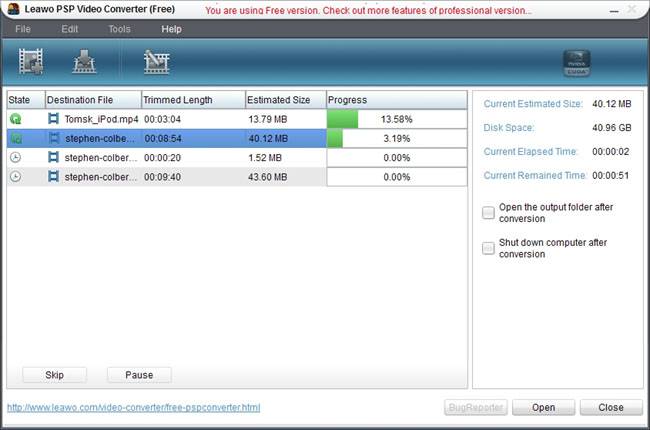
Task: Click the 00:00:20 trimmed length
Action: (162, 158)
